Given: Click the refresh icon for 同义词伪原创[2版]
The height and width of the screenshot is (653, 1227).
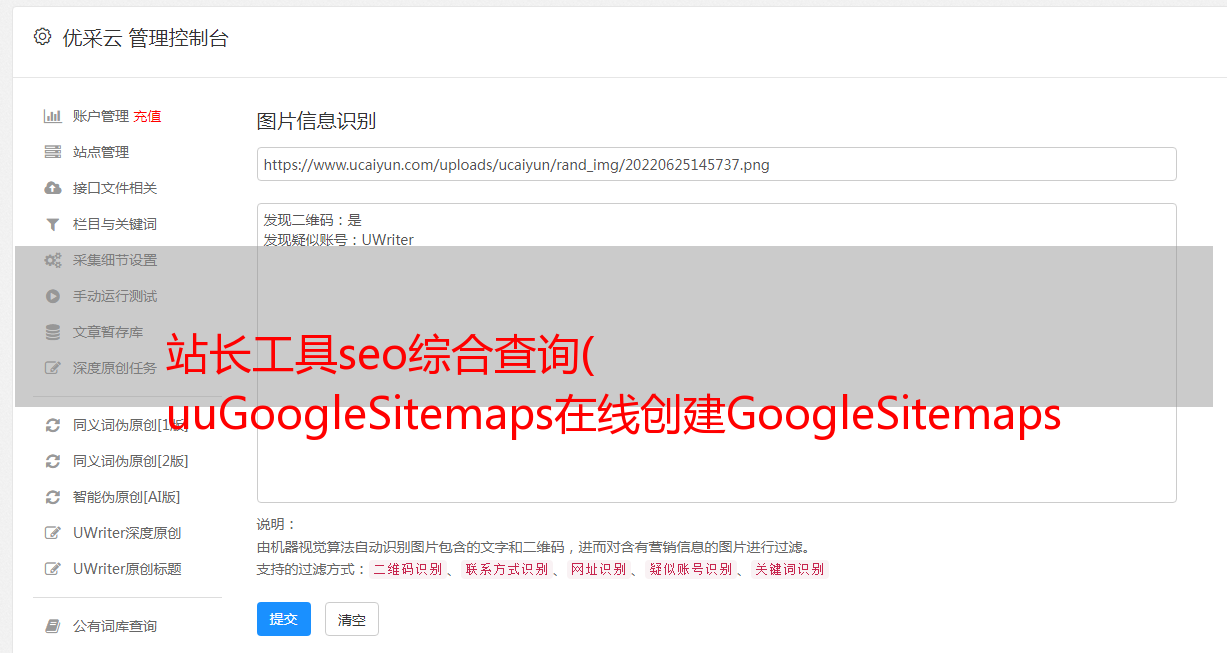Looking at the screenshot, I should [x=53, y=461].
